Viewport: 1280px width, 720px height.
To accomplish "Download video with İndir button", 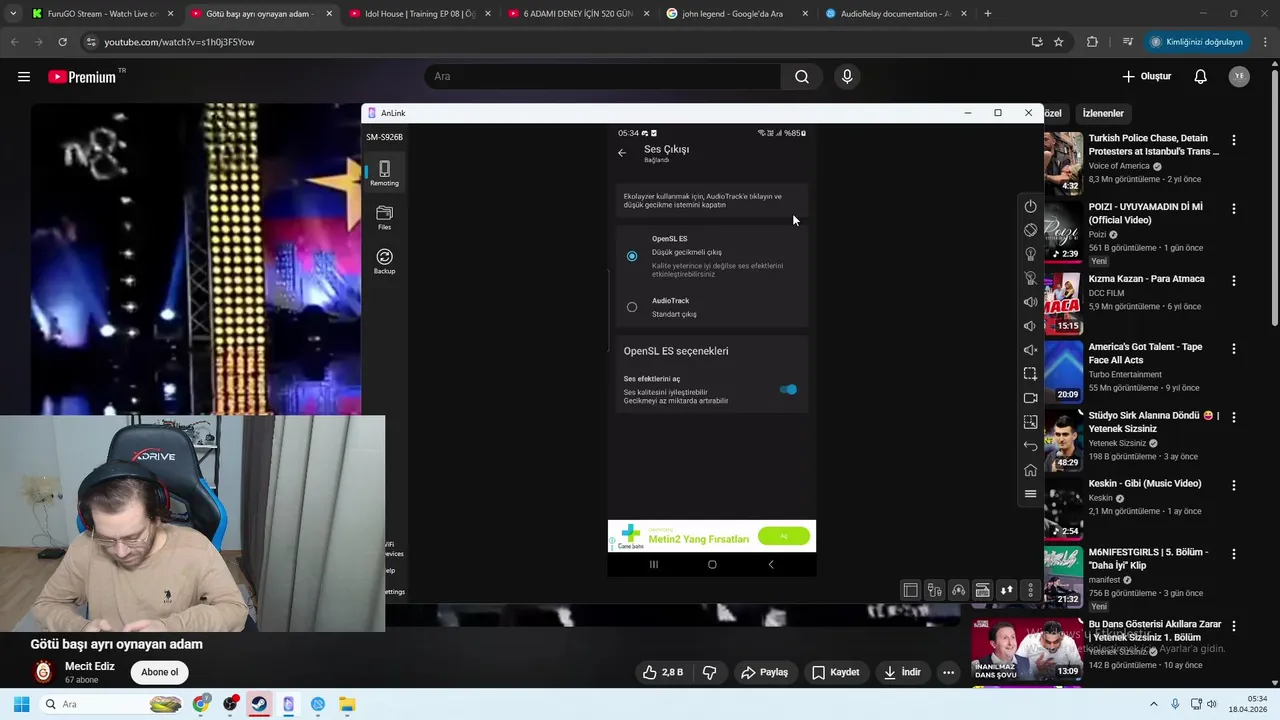I will coord(902,672).
